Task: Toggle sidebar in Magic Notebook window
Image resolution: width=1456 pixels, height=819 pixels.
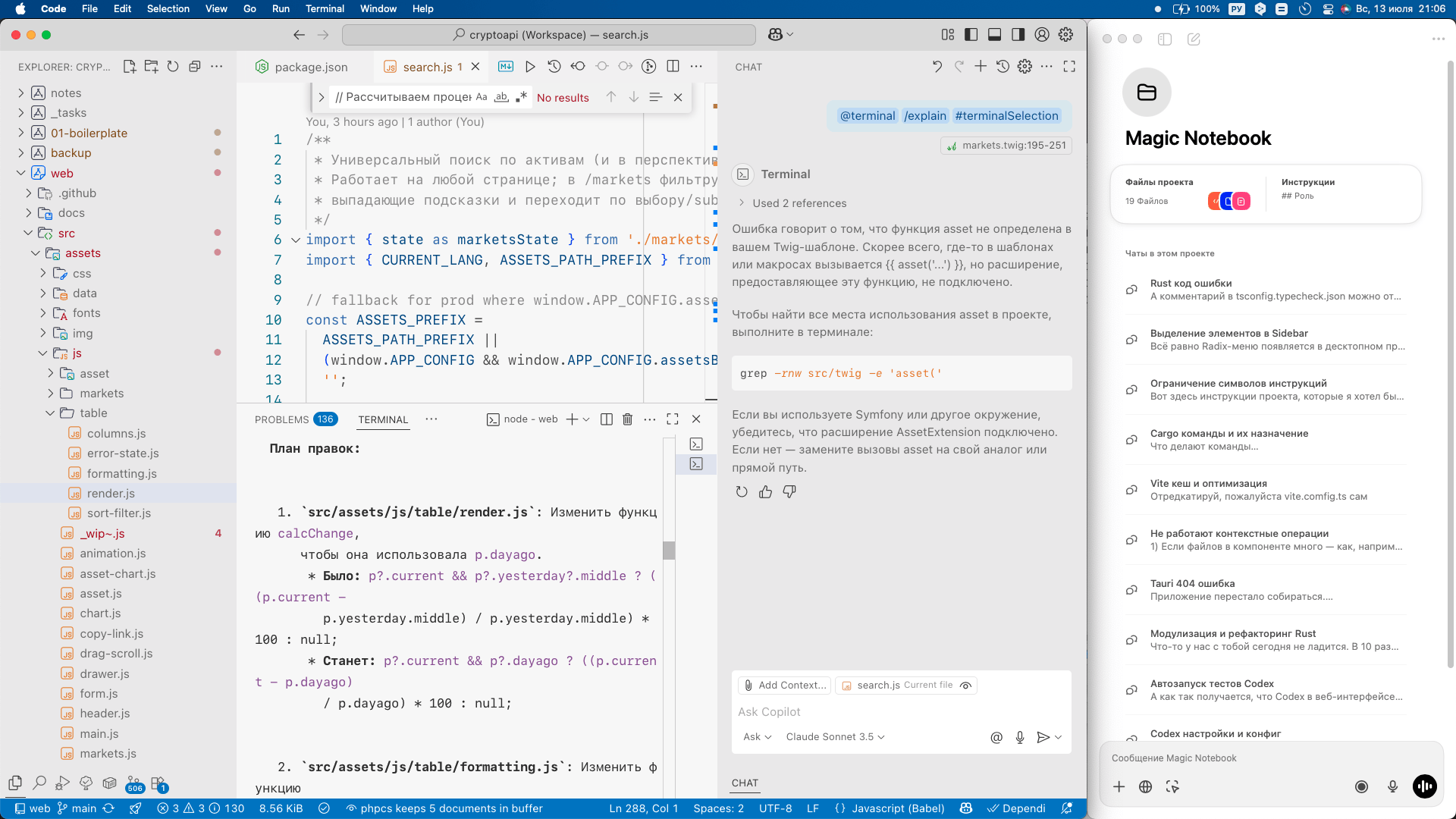Action: [x=1165, y=39]
